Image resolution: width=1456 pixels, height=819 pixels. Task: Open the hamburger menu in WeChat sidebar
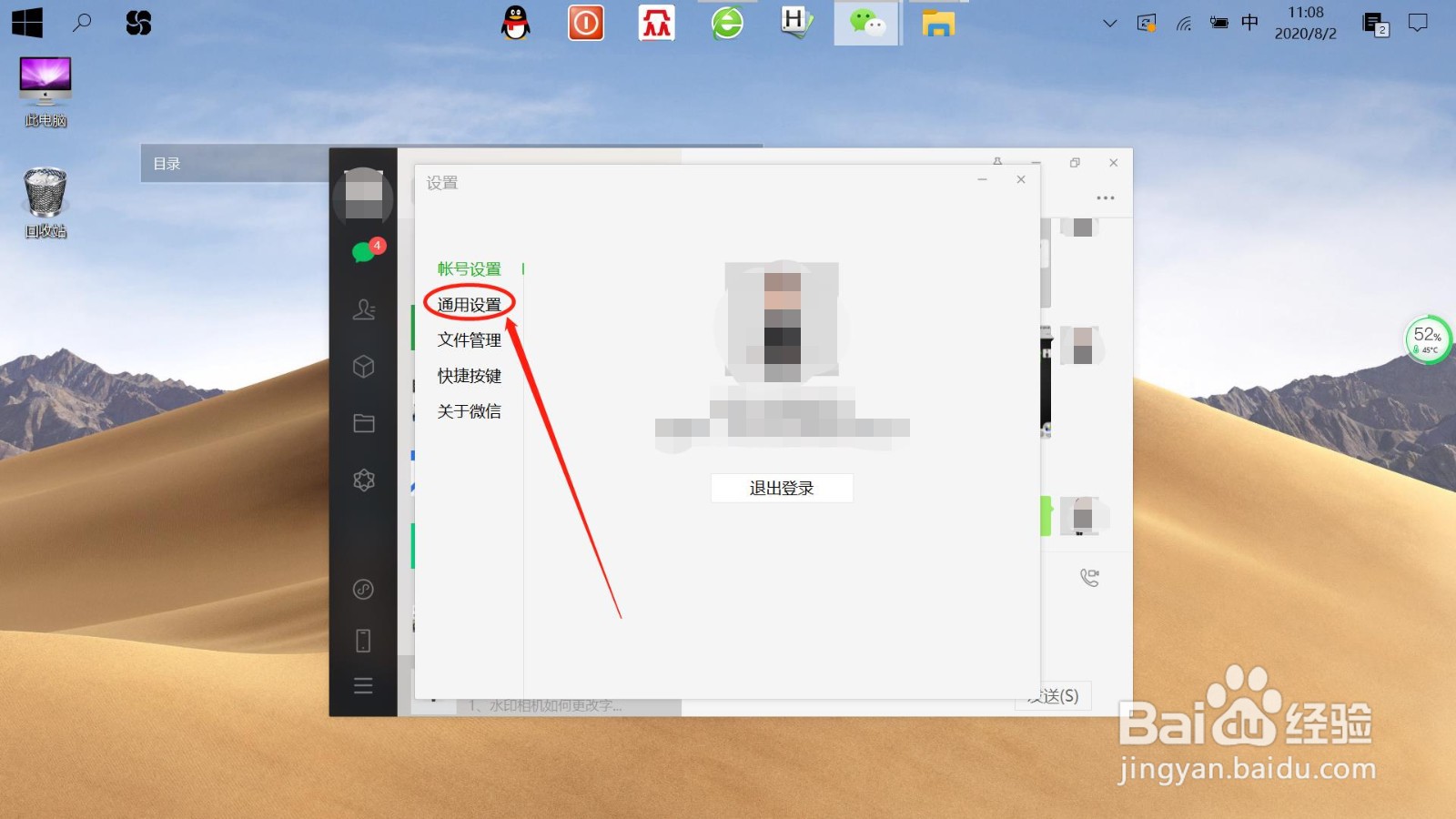coord(363,685)
